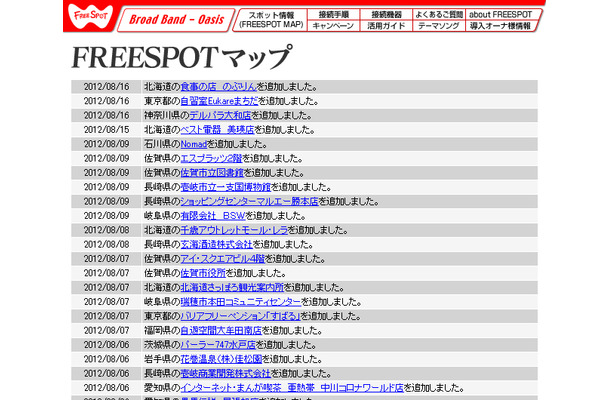Follow the パーラー747水戸店 link
Screen dimensions: 610x400
218,345
